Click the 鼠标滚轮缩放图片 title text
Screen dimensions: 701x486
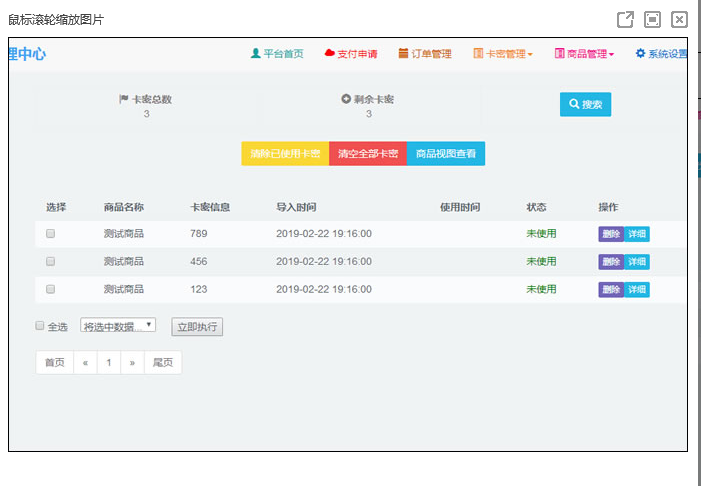(x=56, y=20)
